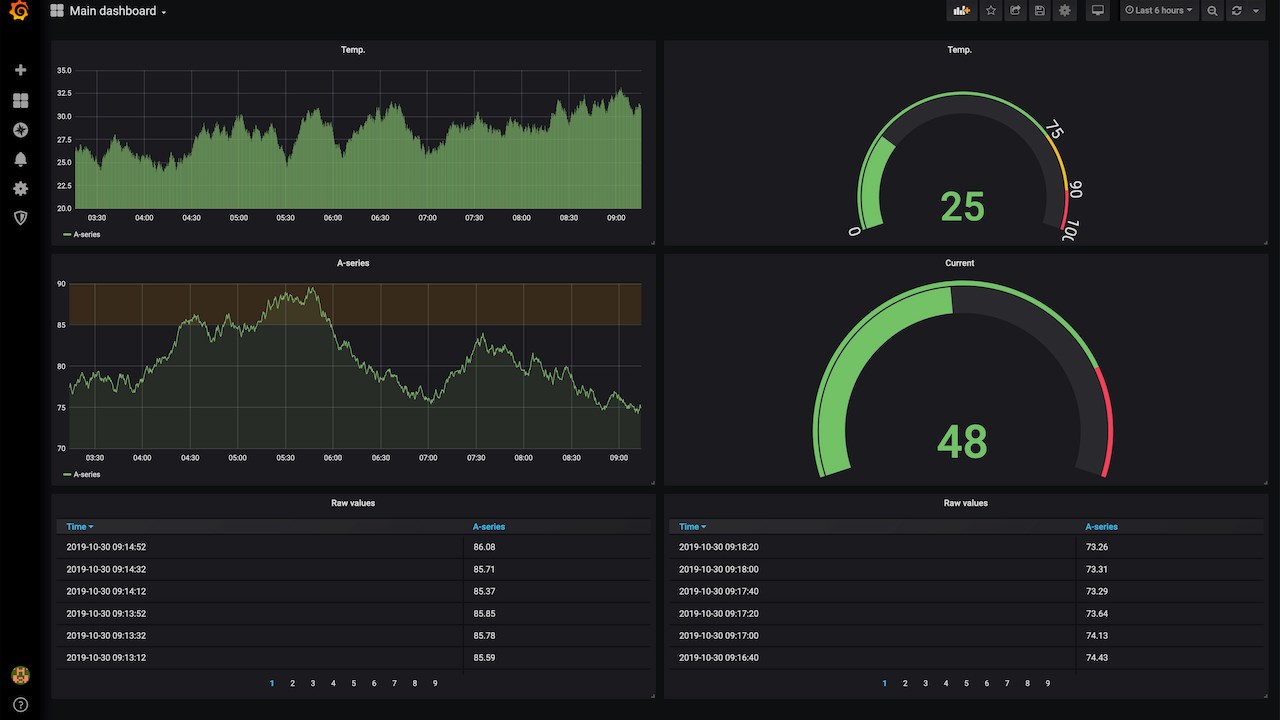
Task: Go to page 5 of right Raw values table
Action: 966,683
